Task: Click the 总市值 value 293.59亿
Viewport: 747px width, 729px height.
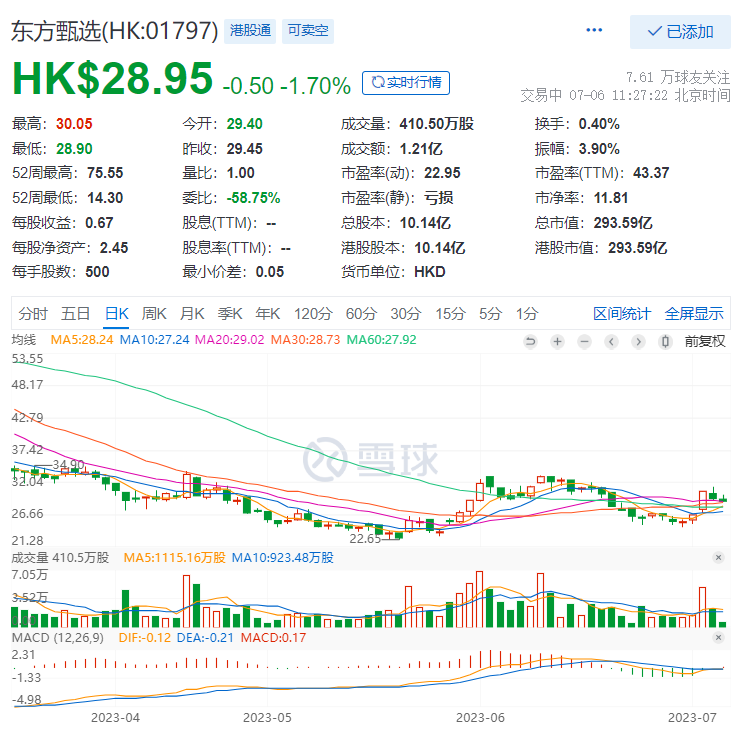Action: tap(623, 223)
